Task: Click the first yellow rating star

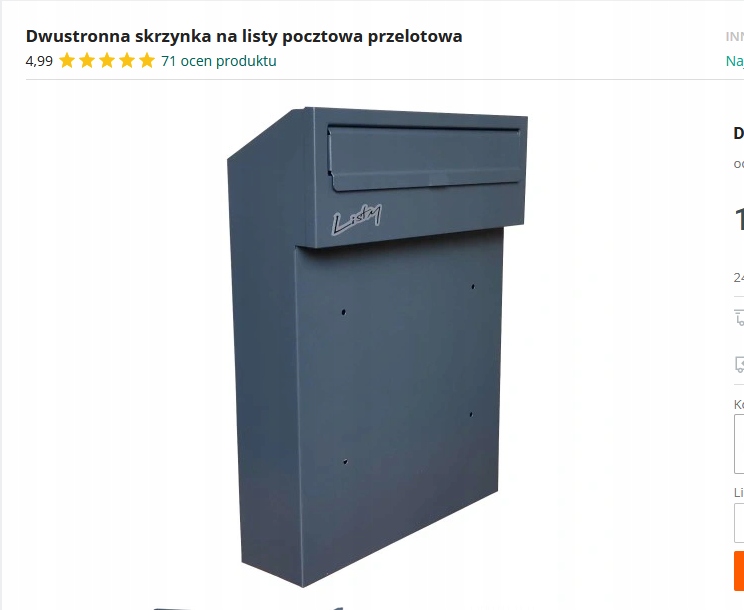Action: (x=67, y=61)
